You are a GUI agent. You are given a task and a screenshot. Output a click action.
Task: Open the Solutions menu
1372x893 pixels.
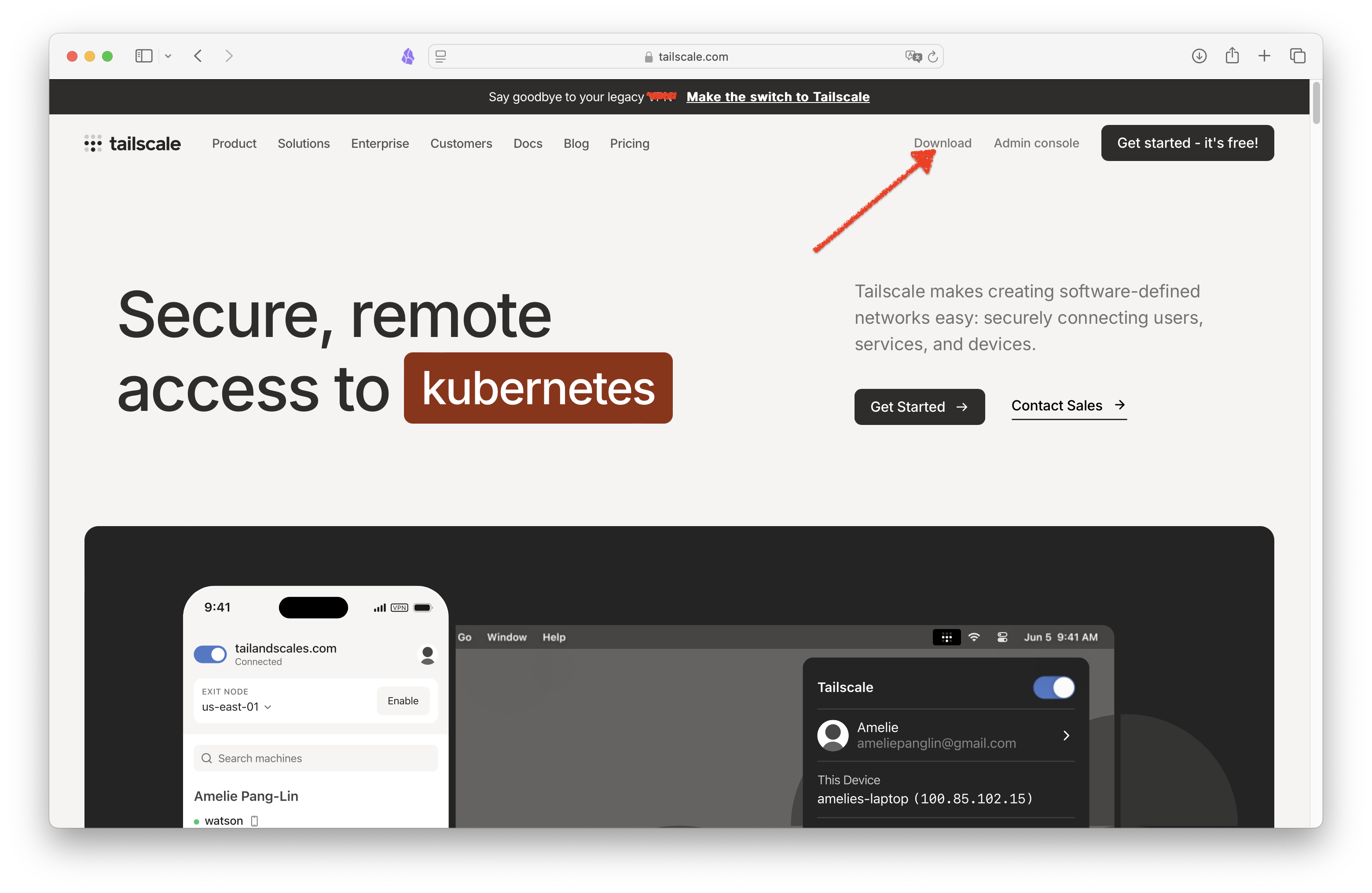point(304,143)
